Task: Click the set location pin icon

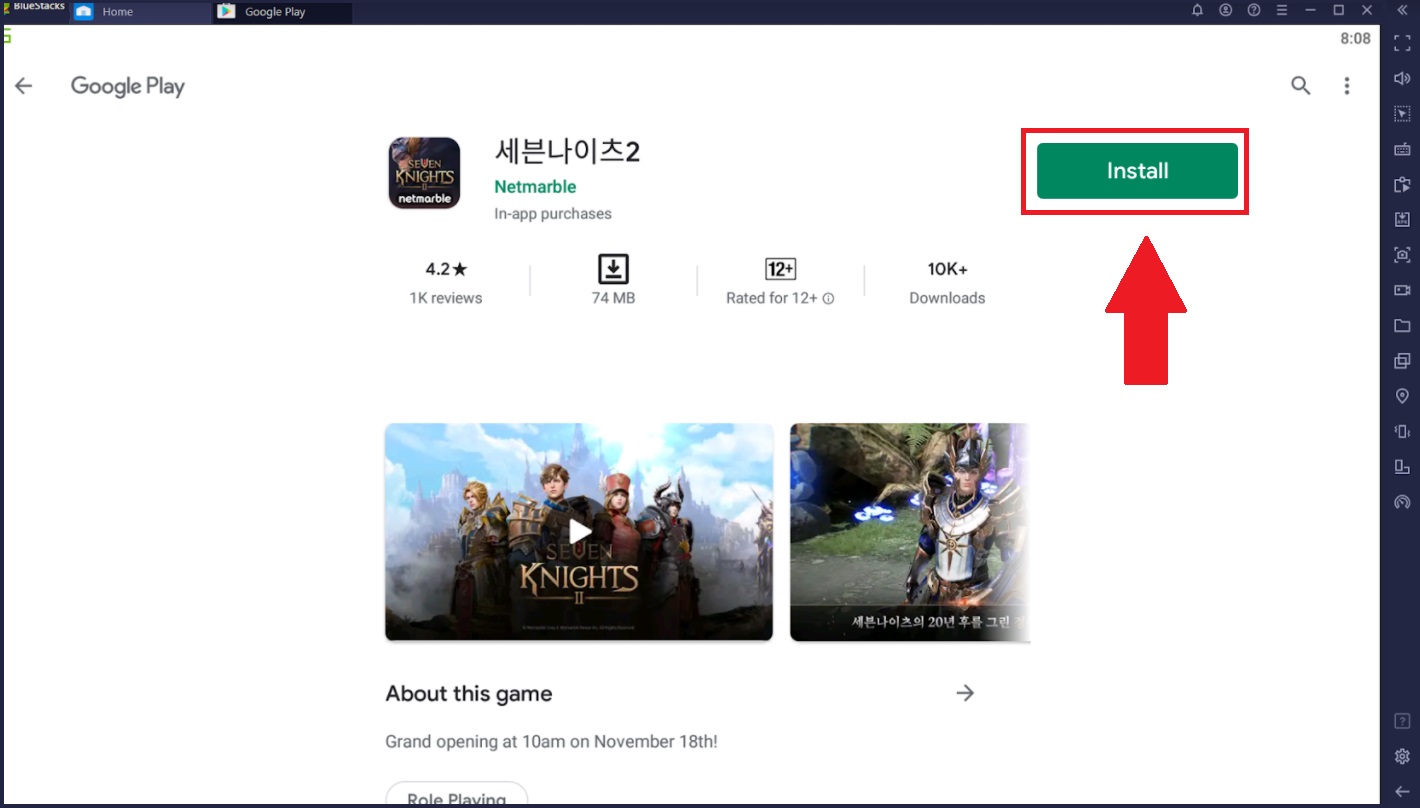Action: [1402, 396]
